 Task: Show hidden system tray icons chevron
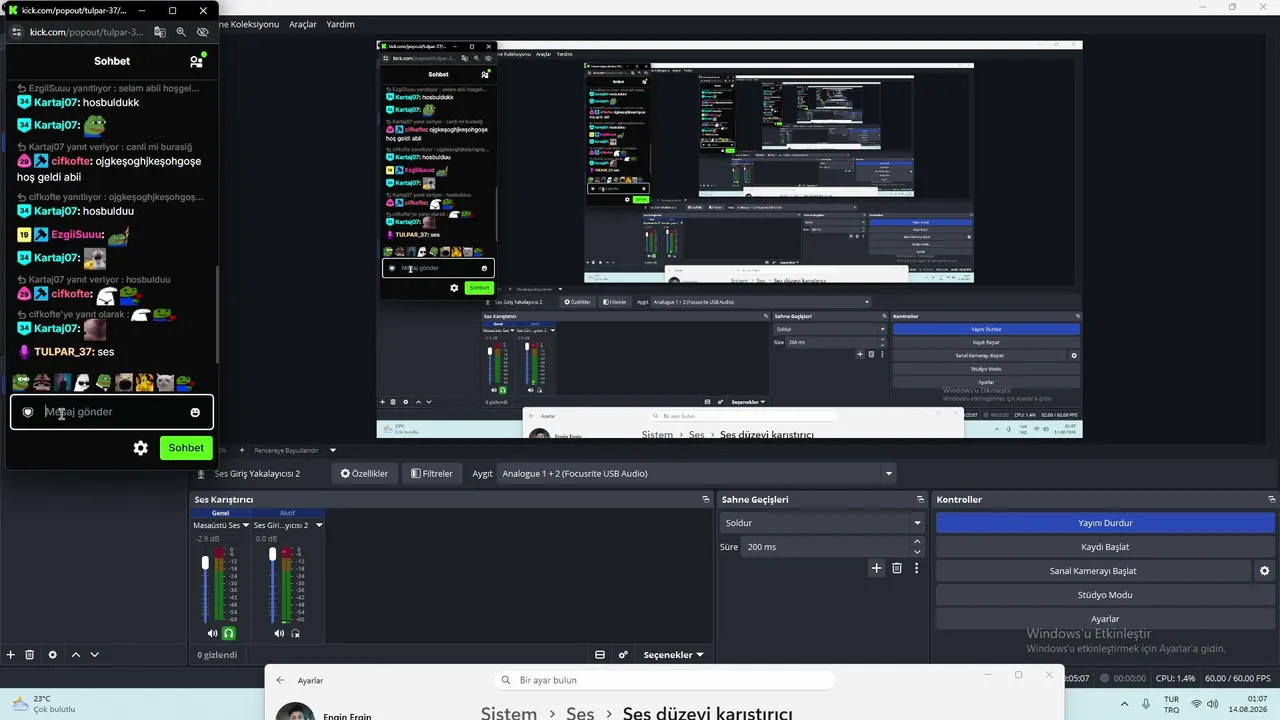tap(1124, 704)
